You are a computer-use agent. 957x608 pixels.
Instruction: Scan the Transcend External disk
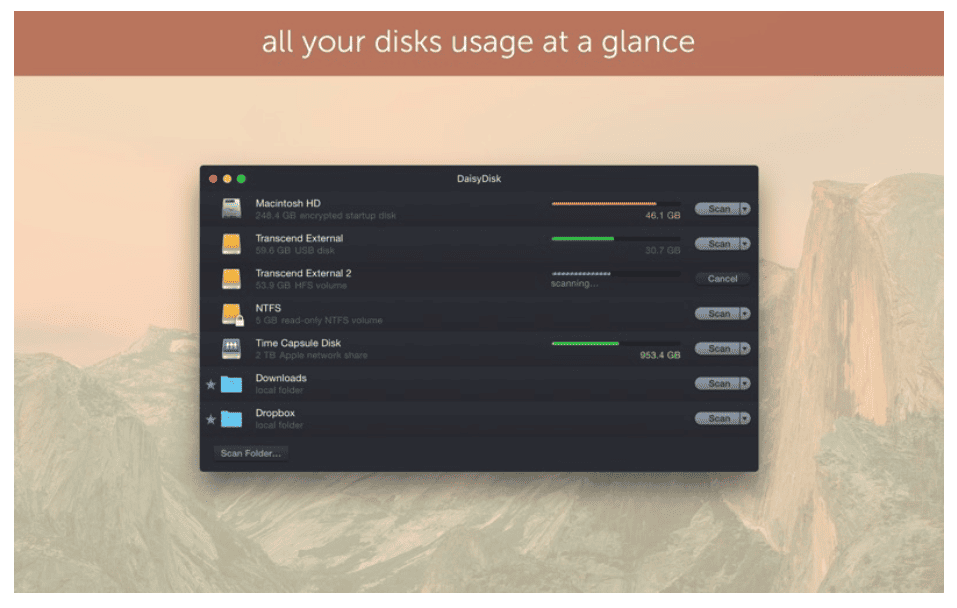tap(718, 244)
